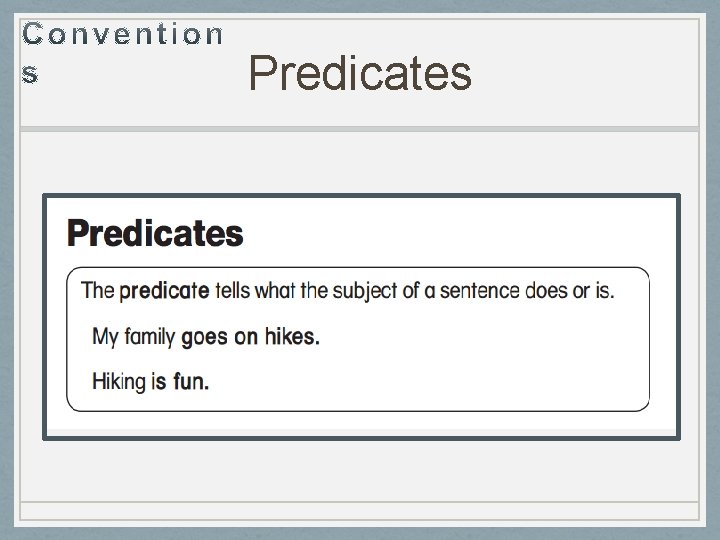Click the bold phrase goes on hikes
This screenshot has width=720, height=540.
tap(250, 337)
